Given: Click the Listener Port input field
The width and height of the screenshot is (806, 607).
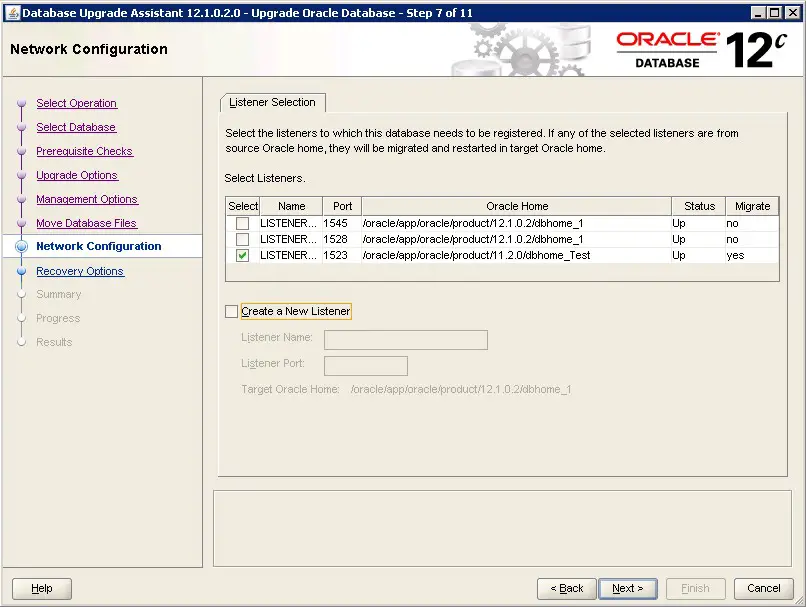Looking at the screenshot, I should [366, 366].
